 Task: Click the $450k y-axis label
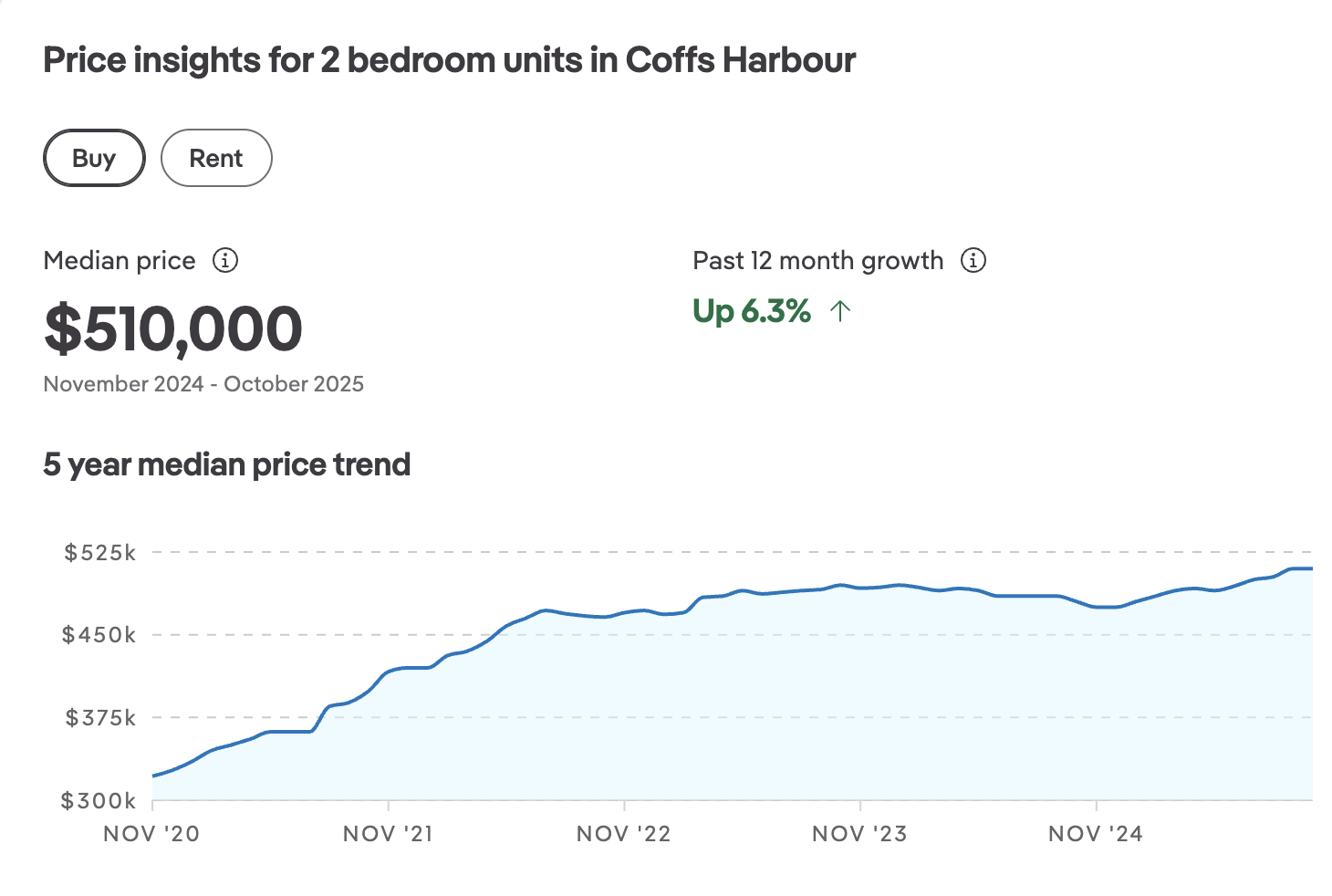point(99,635)
